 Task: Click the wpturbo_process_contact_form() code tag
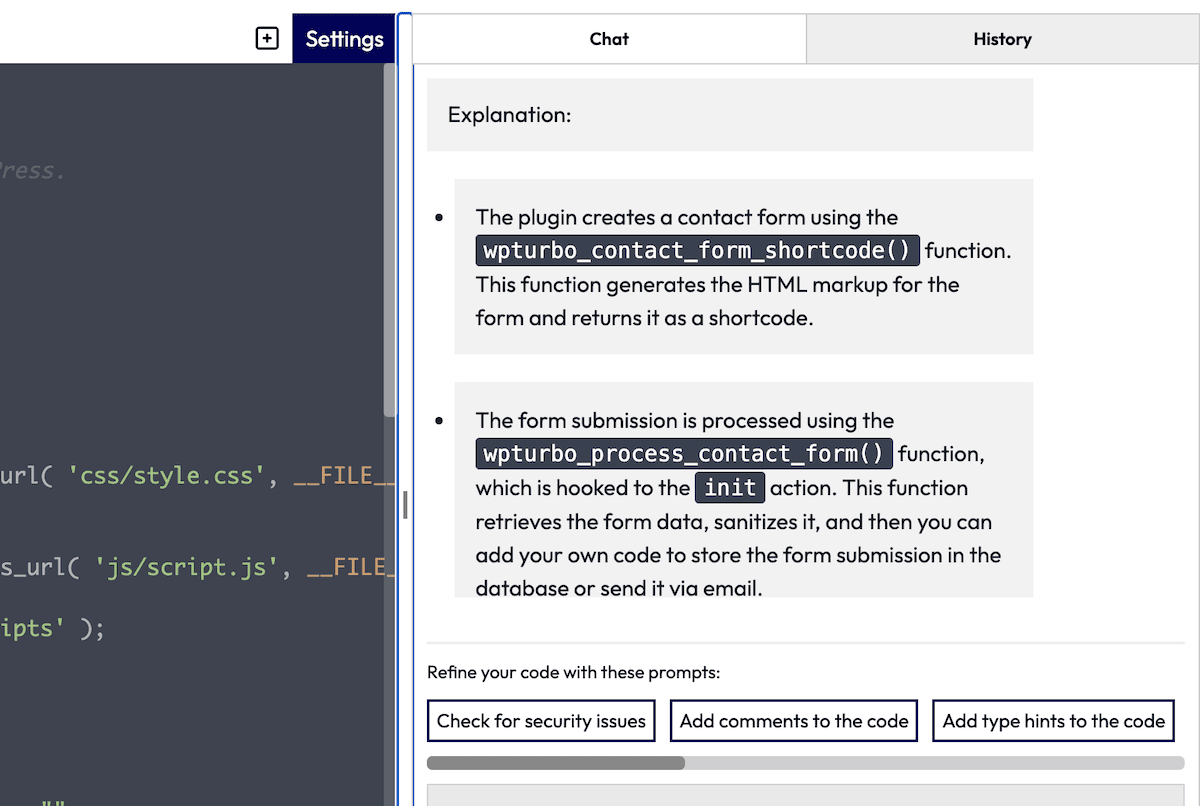(x=684, y=454)
